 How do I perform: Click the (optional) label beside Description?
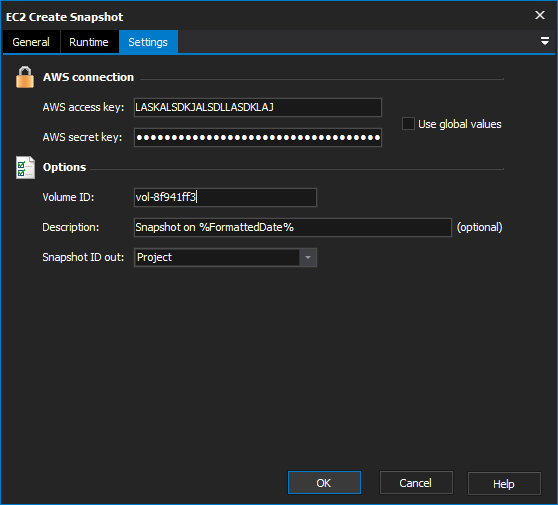pos(479,227)
